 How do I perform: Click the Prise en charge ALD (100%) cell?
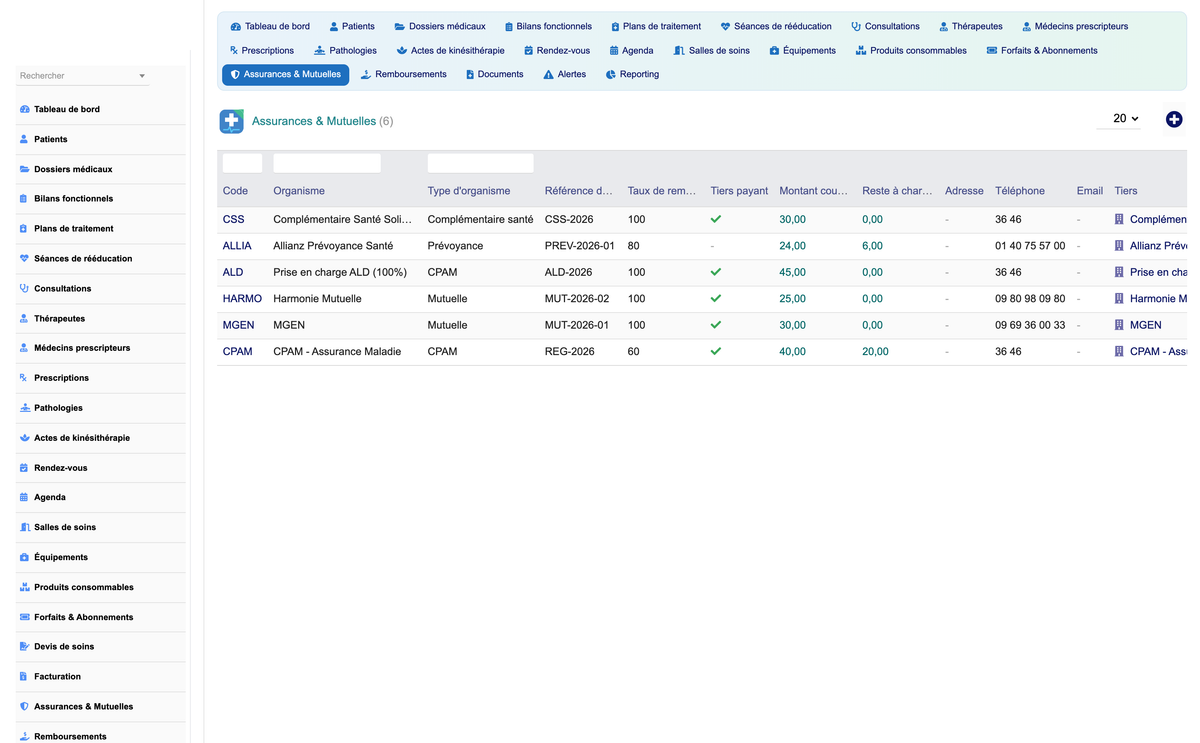tap(340, 272)
